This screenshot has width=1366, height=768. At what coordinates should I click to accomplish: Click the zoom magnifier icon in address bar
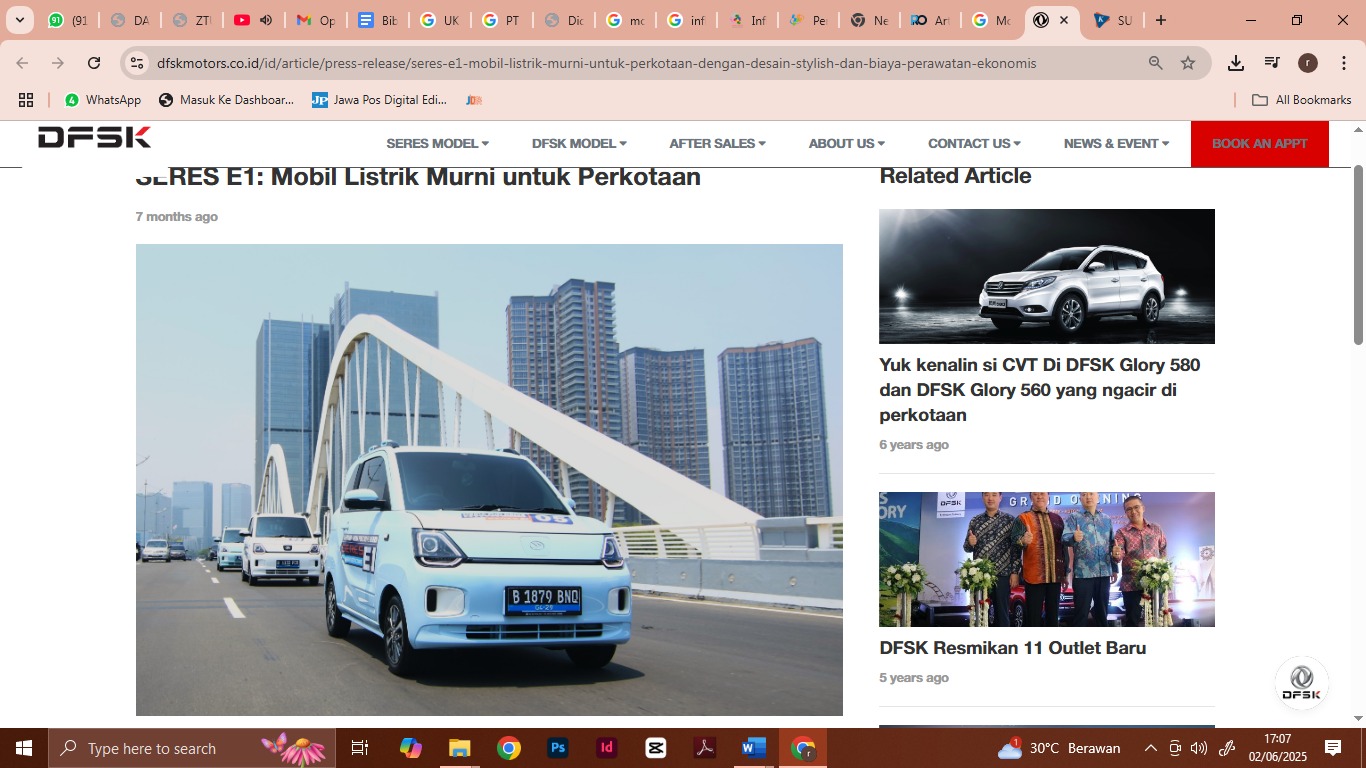(x=1156, y=63)
